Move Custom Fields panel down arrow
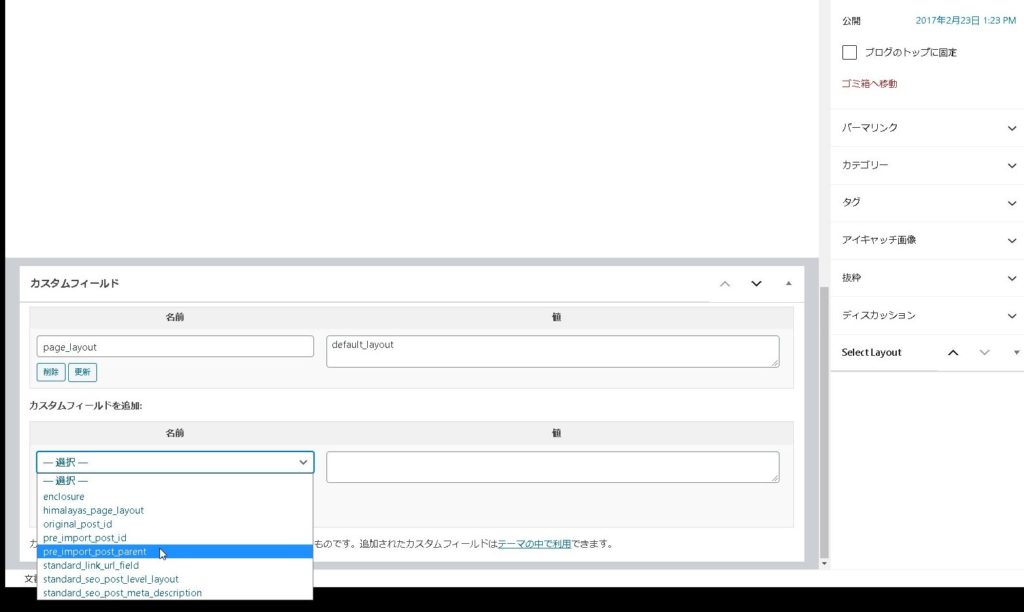 (x=756, y=284)
